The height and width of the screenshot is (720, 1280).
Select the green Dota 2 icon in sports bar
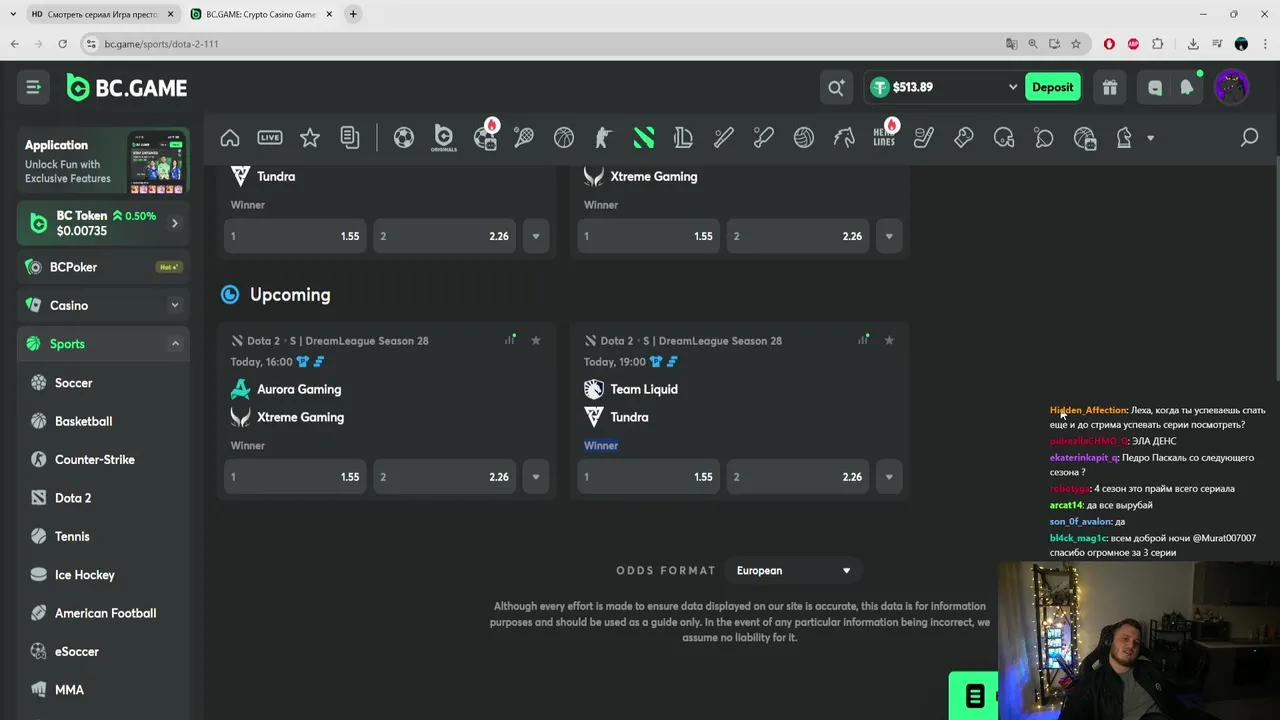644,138
